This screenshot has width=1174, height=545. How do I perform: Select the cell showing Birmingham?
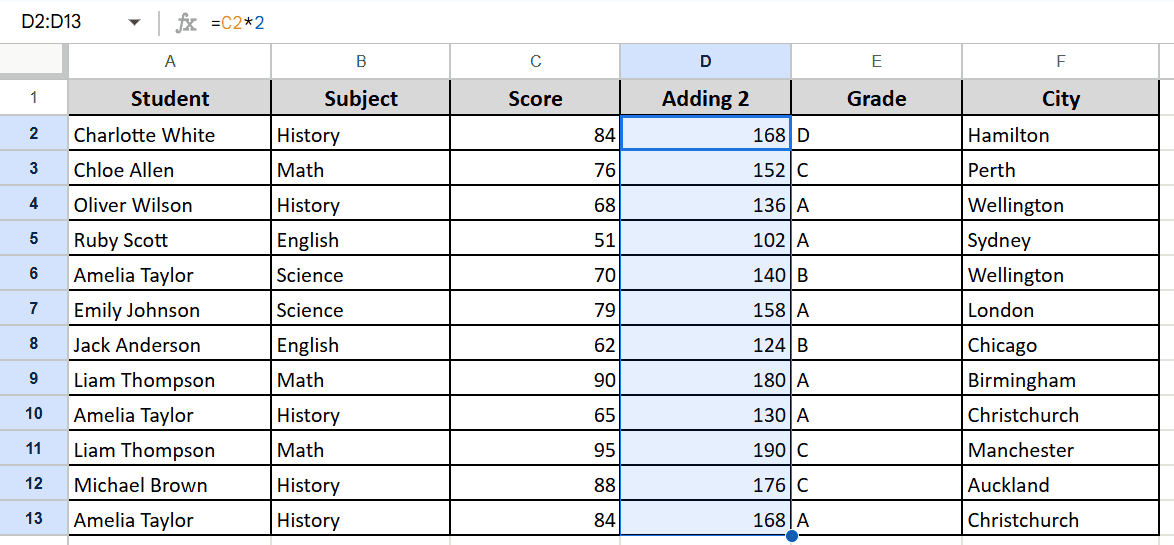point(1060,380)
